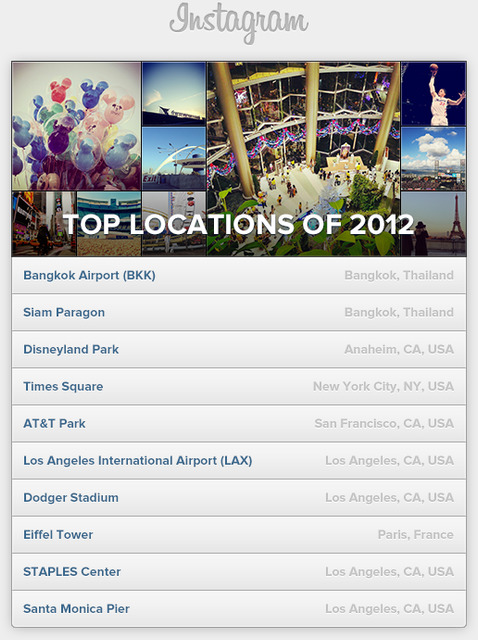Select the Siam Paragon location row

tap(239, 312)
